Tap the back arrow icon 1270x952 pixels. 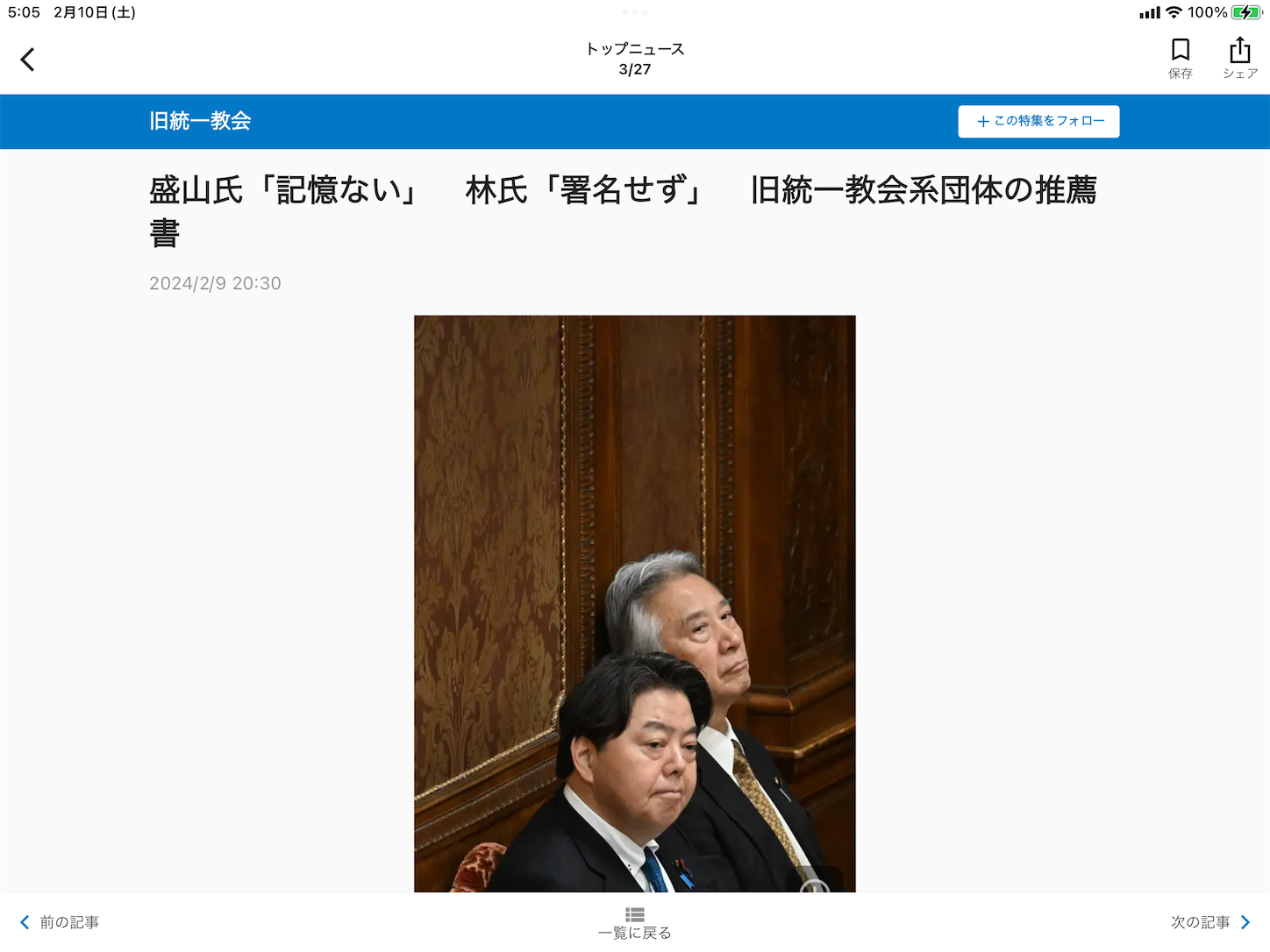[27, 60]
